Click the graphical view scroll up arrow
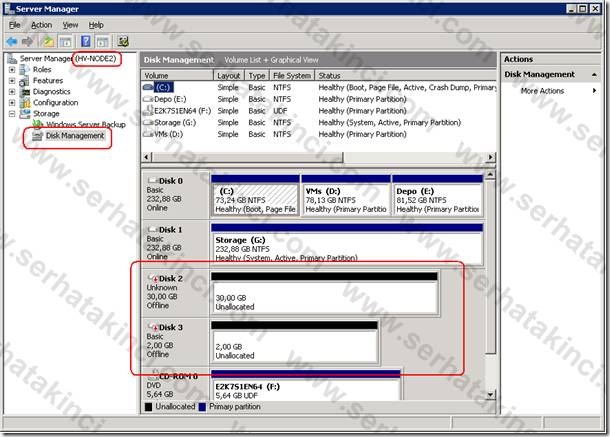Image resolution: width=610 pixels, height=437 pixels. [x=491, y=175]
